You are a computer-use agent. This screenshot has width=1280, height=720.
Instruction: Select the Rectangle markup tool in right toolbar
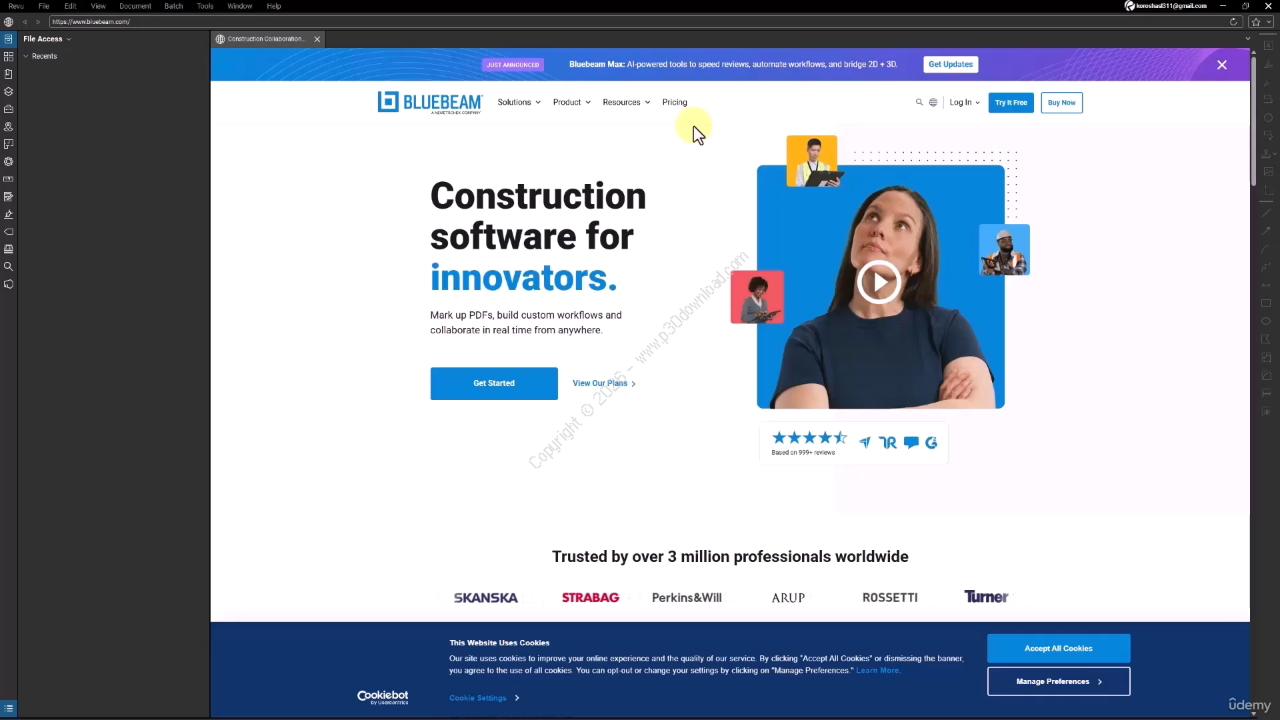click(x=1266, y=302)
